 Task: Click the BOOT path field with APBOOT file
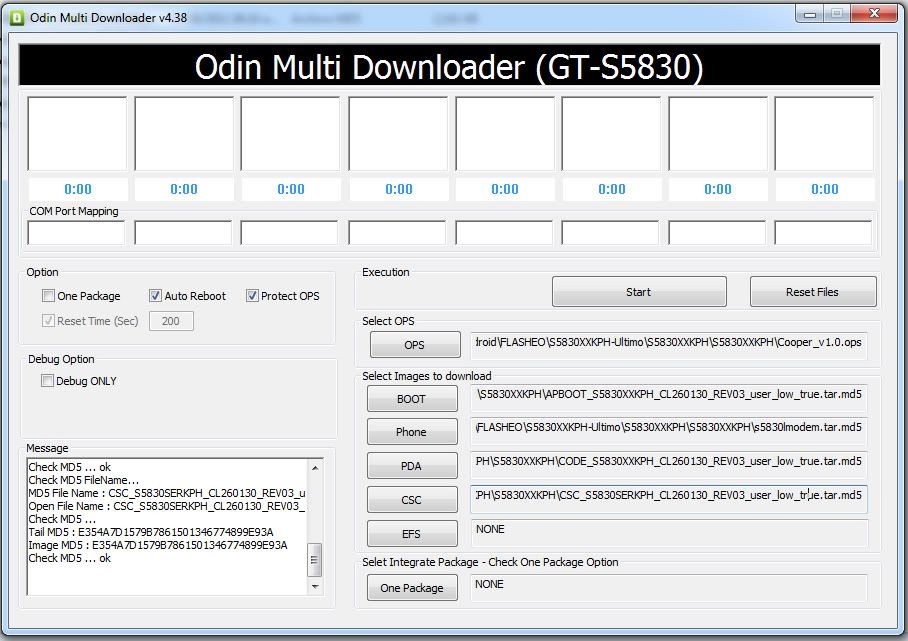click(x=669, y=398)
